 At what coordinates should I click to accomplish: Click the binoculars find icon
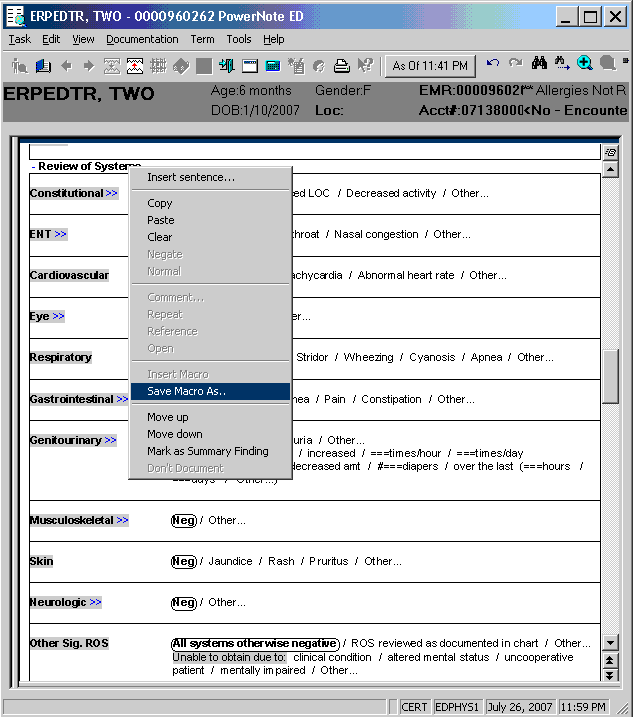coord(539,64)
